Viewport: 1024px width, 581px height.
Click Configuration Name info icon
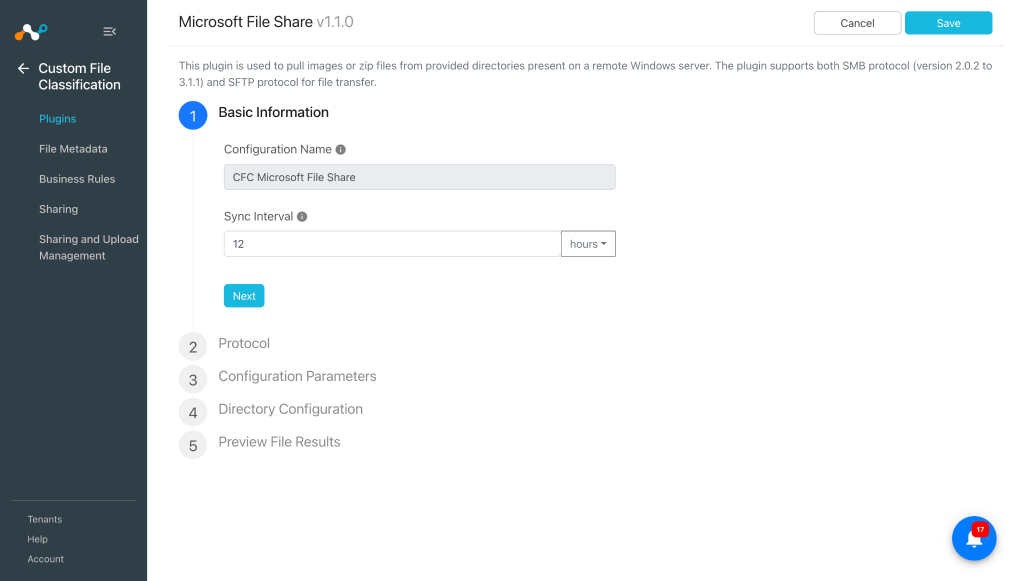(x=340, y=149)
